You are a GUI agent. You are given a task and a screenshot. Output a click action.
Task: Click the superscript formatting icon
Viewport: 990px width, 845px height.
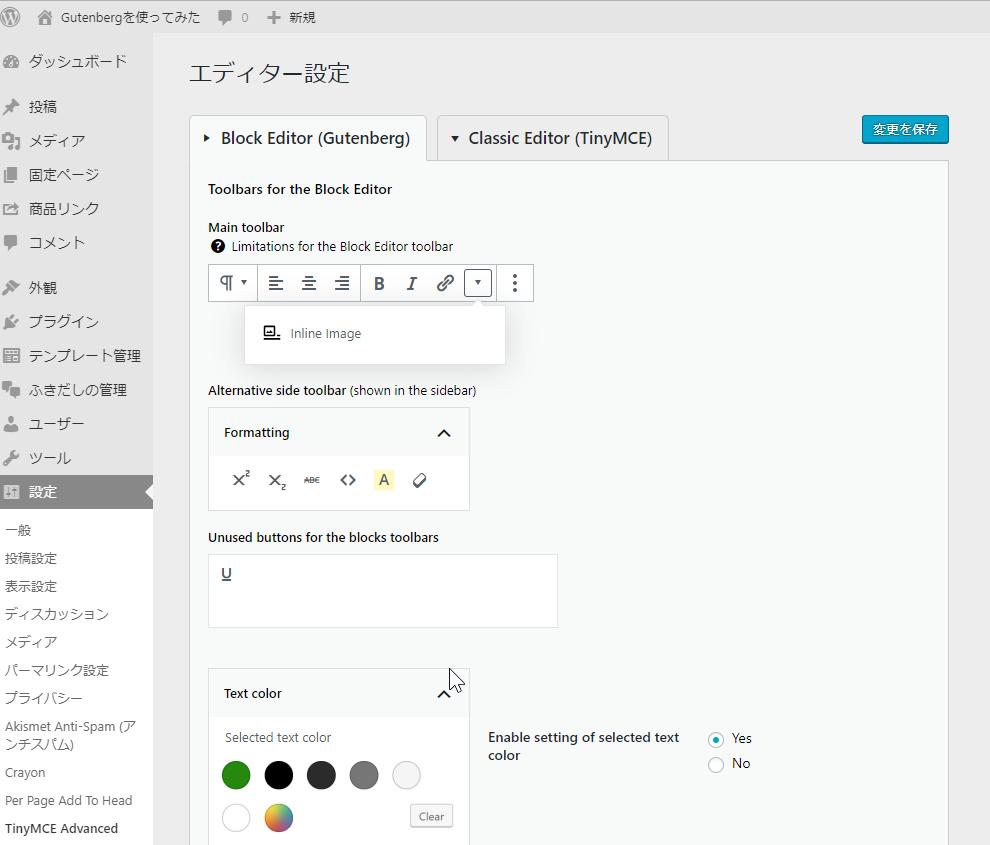tap(241, 480)
